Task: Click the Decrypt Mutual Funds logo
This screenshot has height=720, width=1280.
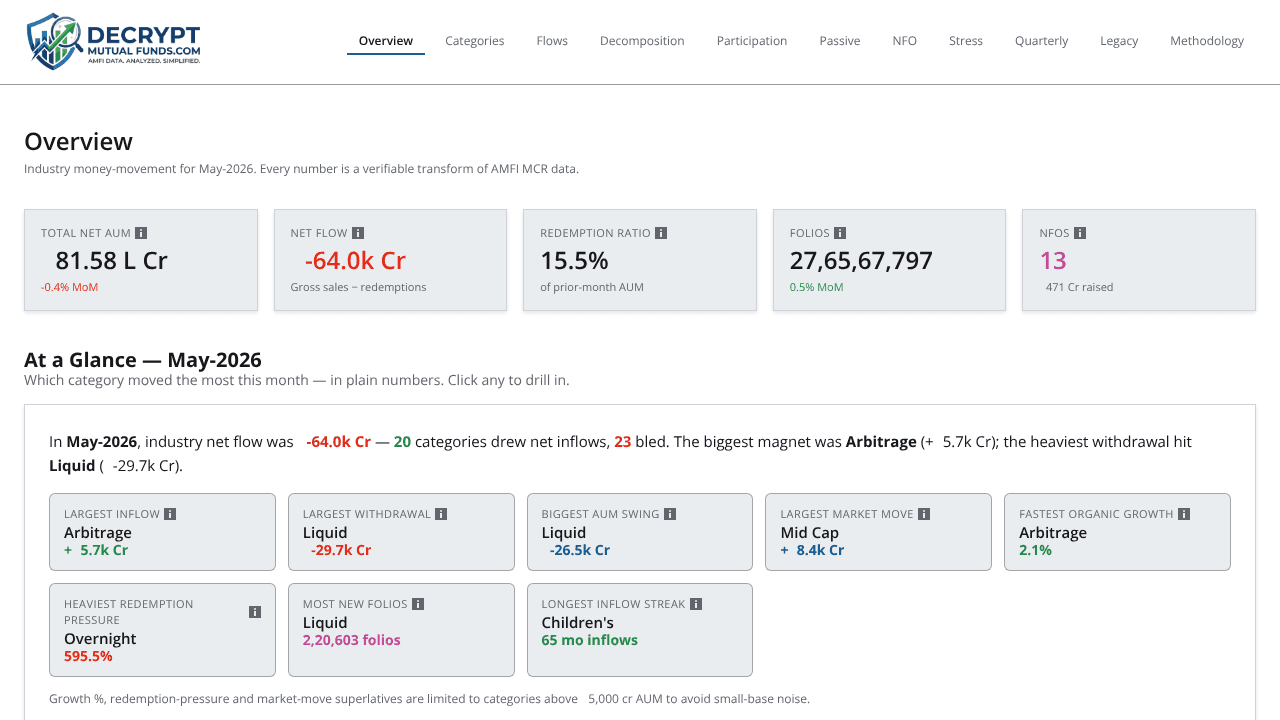Action: (113, 41)
